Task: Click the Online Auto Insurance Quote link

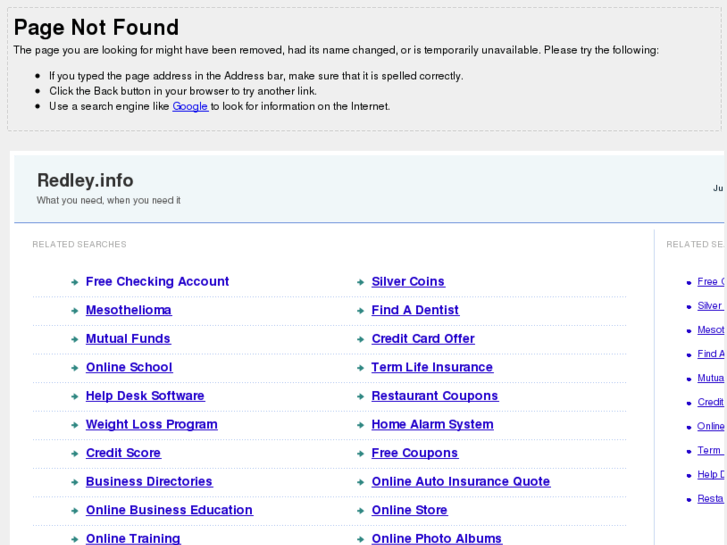Action: pyautogui.click(x=460, y=481)
